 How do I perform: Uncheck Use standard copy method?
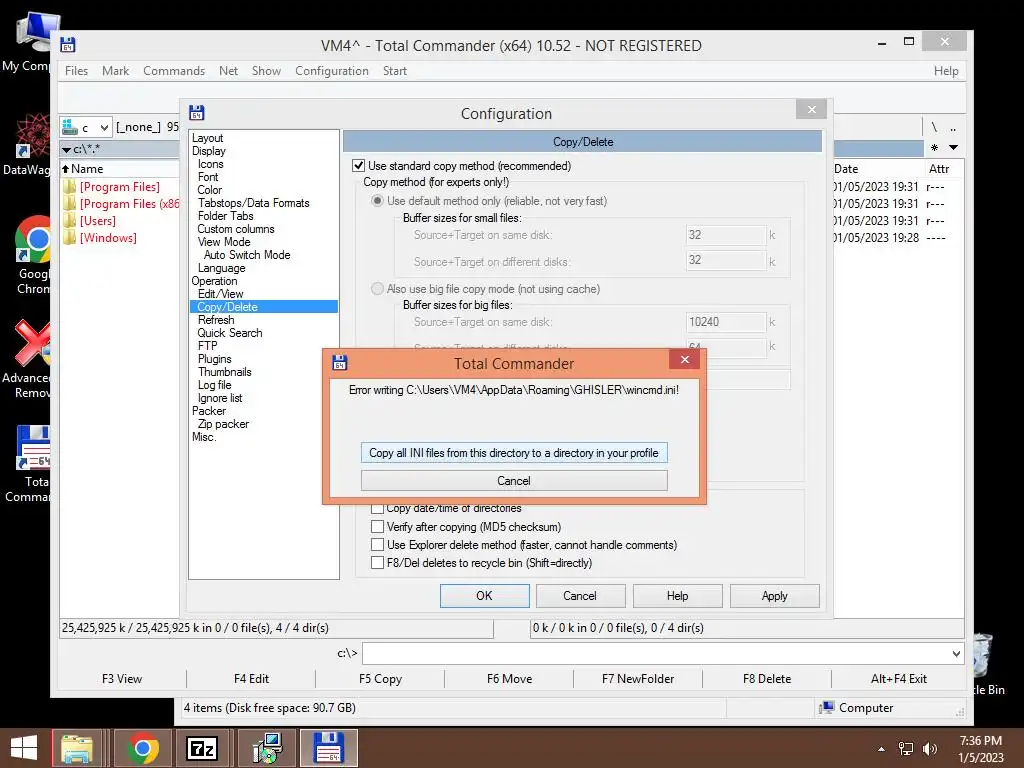359,166
